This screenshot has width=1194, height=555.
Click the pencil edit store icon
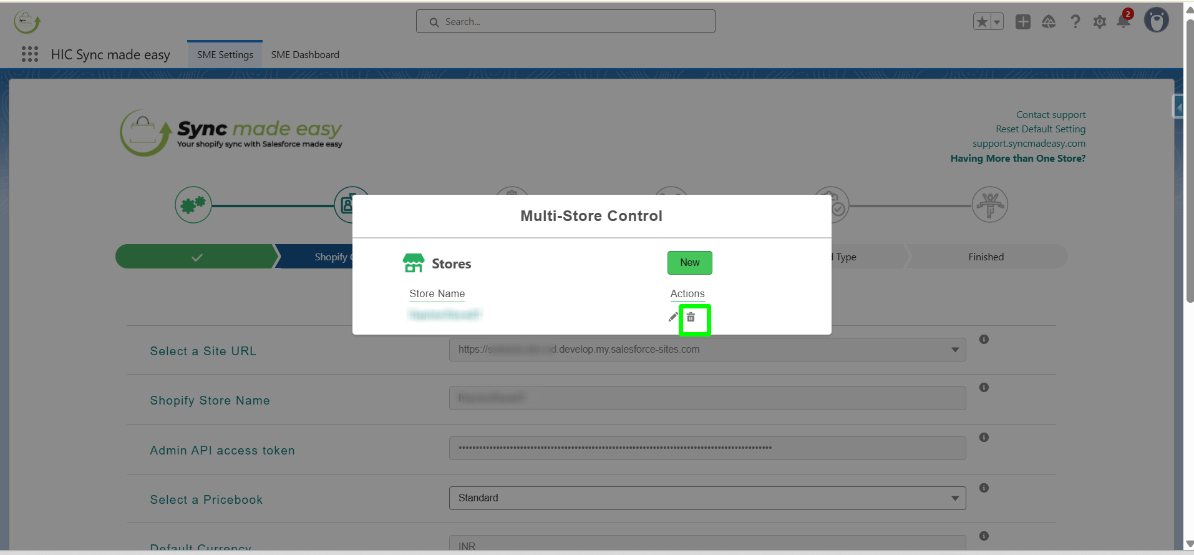673,317
